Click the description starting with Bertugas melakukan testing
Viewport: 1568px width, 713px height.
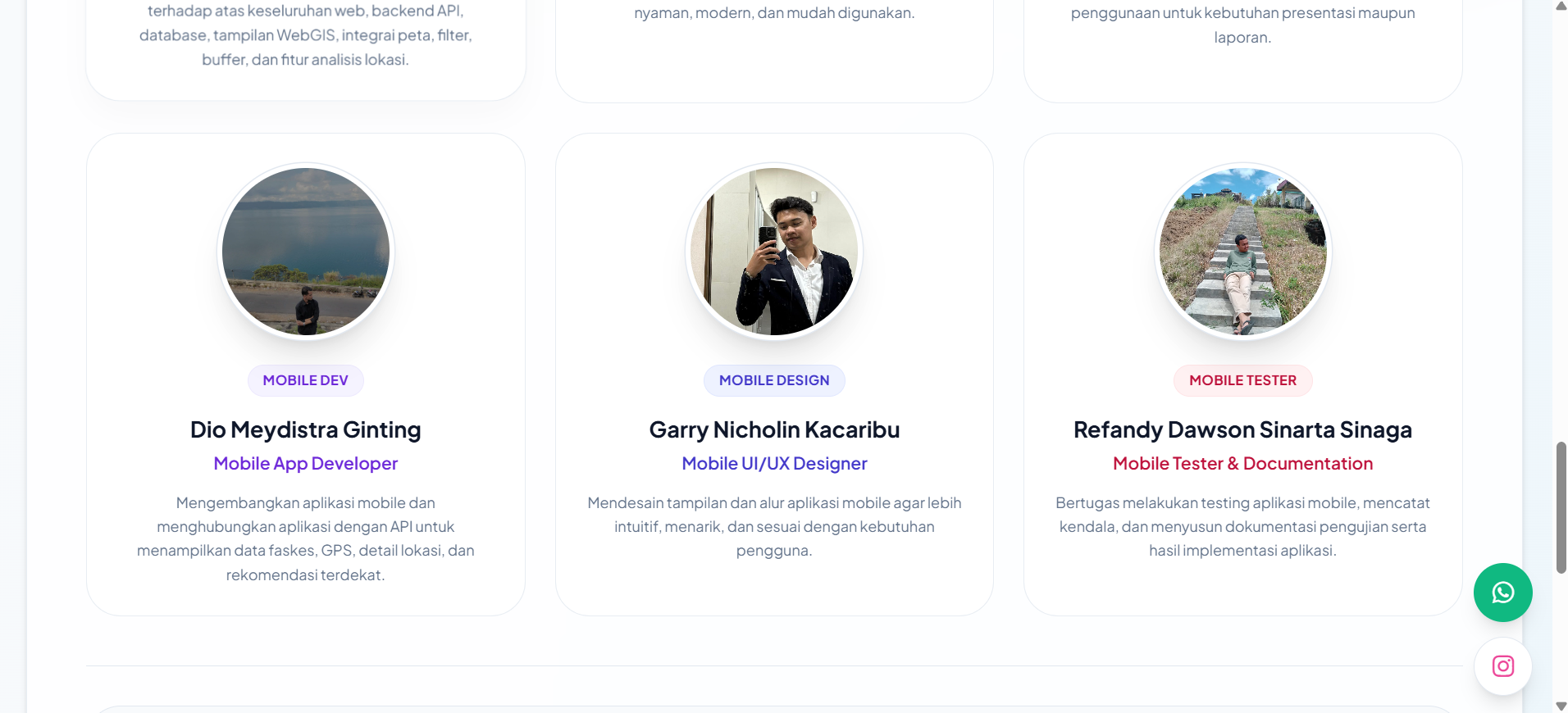[x=1242, y=527]
